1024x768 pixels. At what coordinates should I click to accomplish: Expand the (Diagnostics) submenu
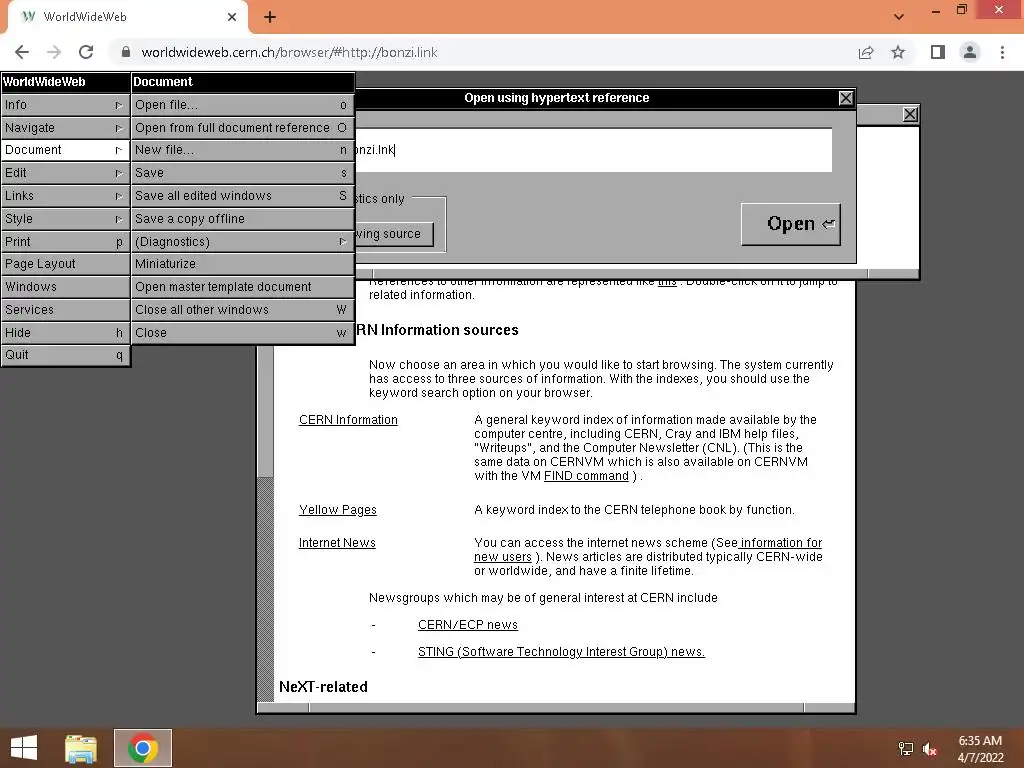point(243,241)
